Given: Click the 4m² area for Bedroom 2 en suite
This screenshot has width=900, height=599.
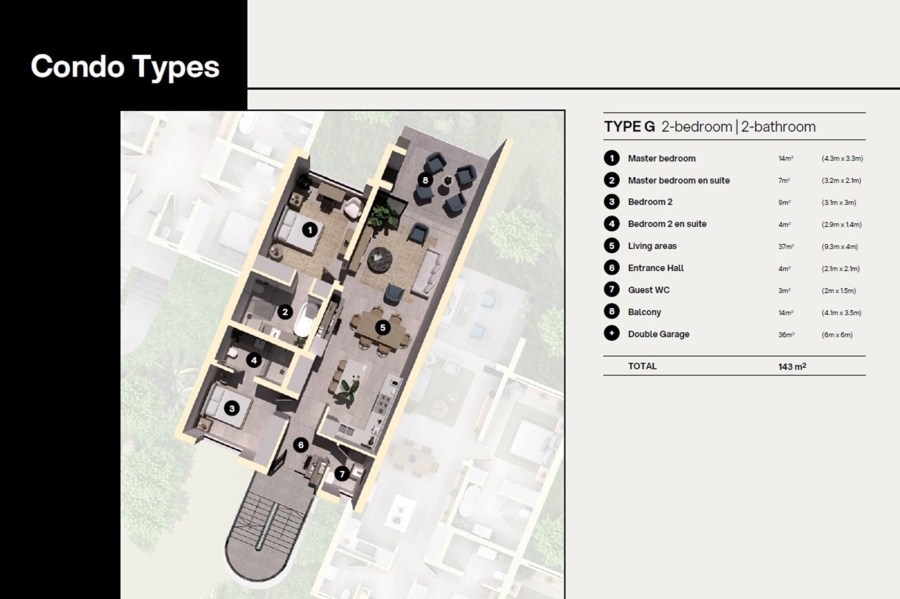Looking at the screenshot, I should pyautogui.click(x=785, y=224).
